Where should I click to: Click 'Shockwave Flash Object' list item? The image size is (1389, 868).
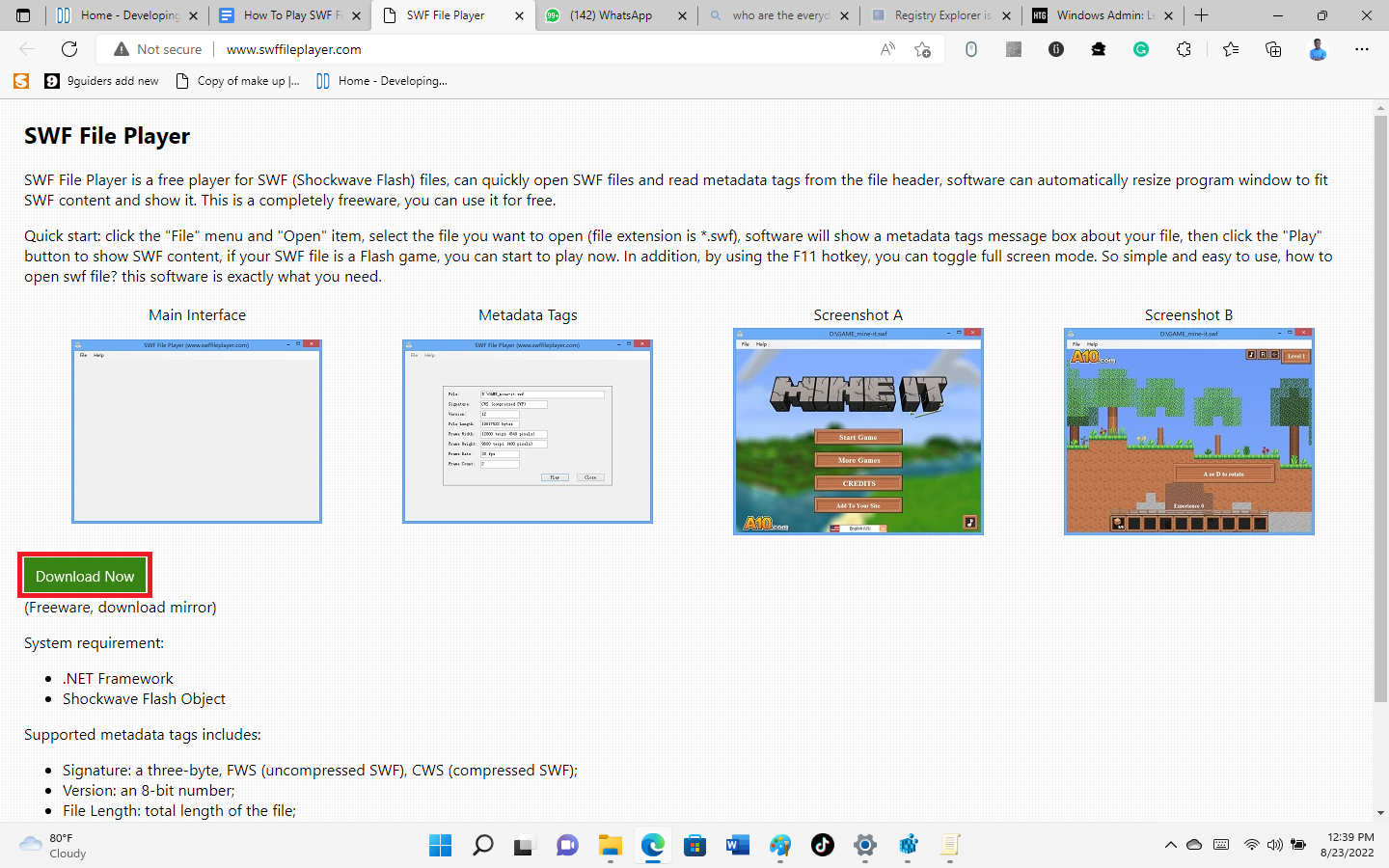pyautogui.click(x=144, y=698)
